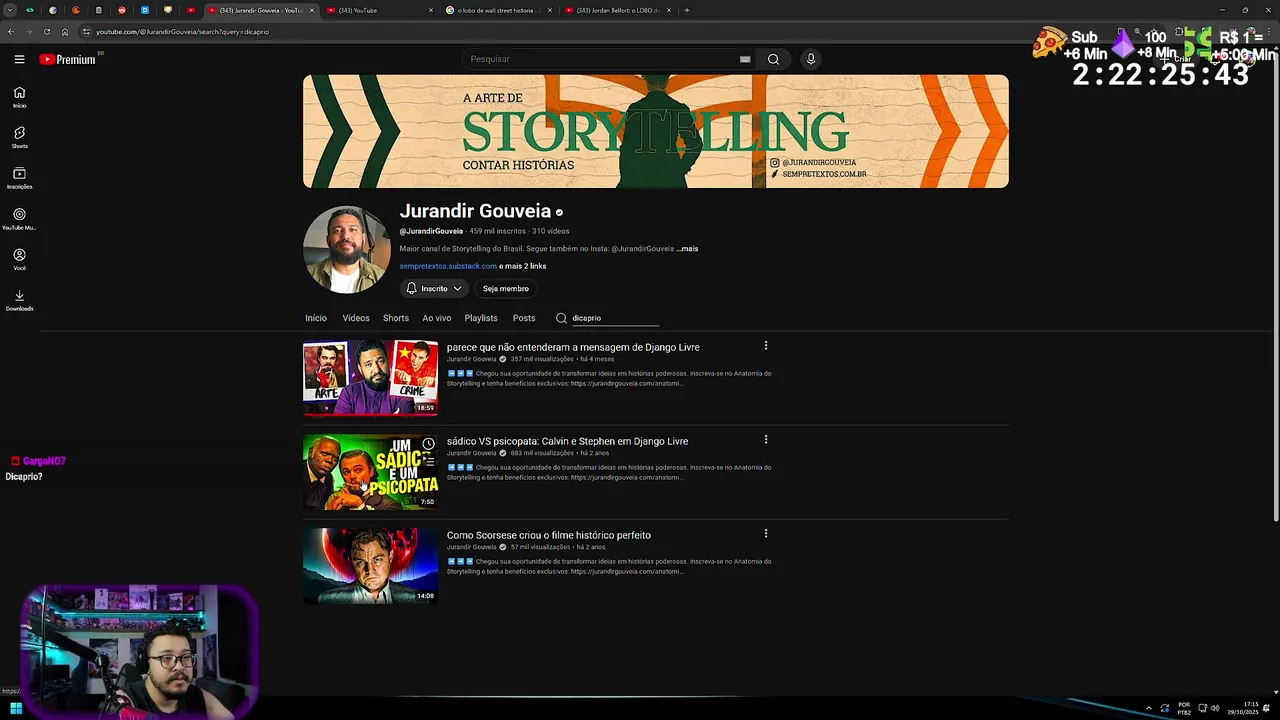Click Jurandir Gouveia name under Scorsese video
Image resolution: width=1280 pixels, height=720 pixels.
(471, 547)
